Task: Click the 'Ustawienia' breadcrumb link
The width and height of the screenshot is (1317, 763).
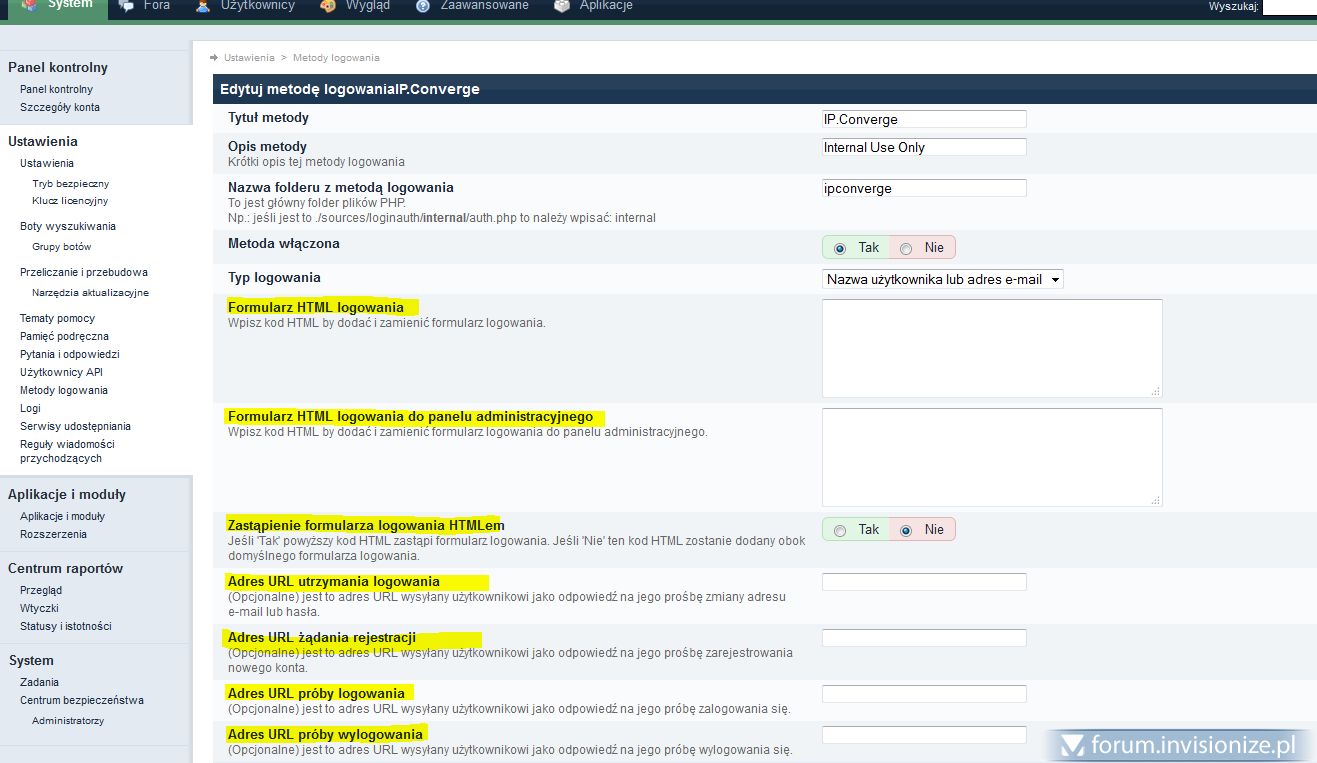Action: [x=249, y=58]
